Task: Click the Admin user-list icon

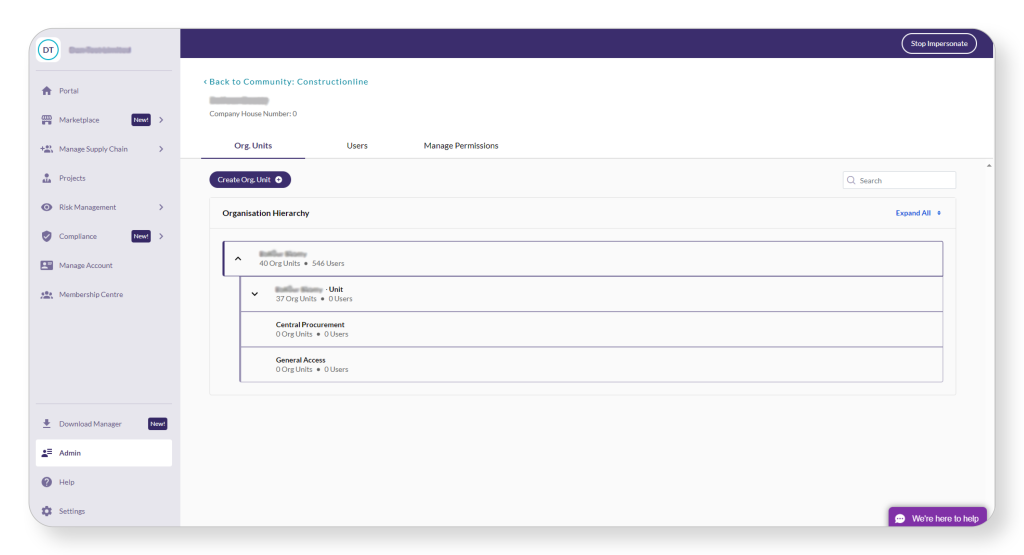Action: click(x=46, y=453)
